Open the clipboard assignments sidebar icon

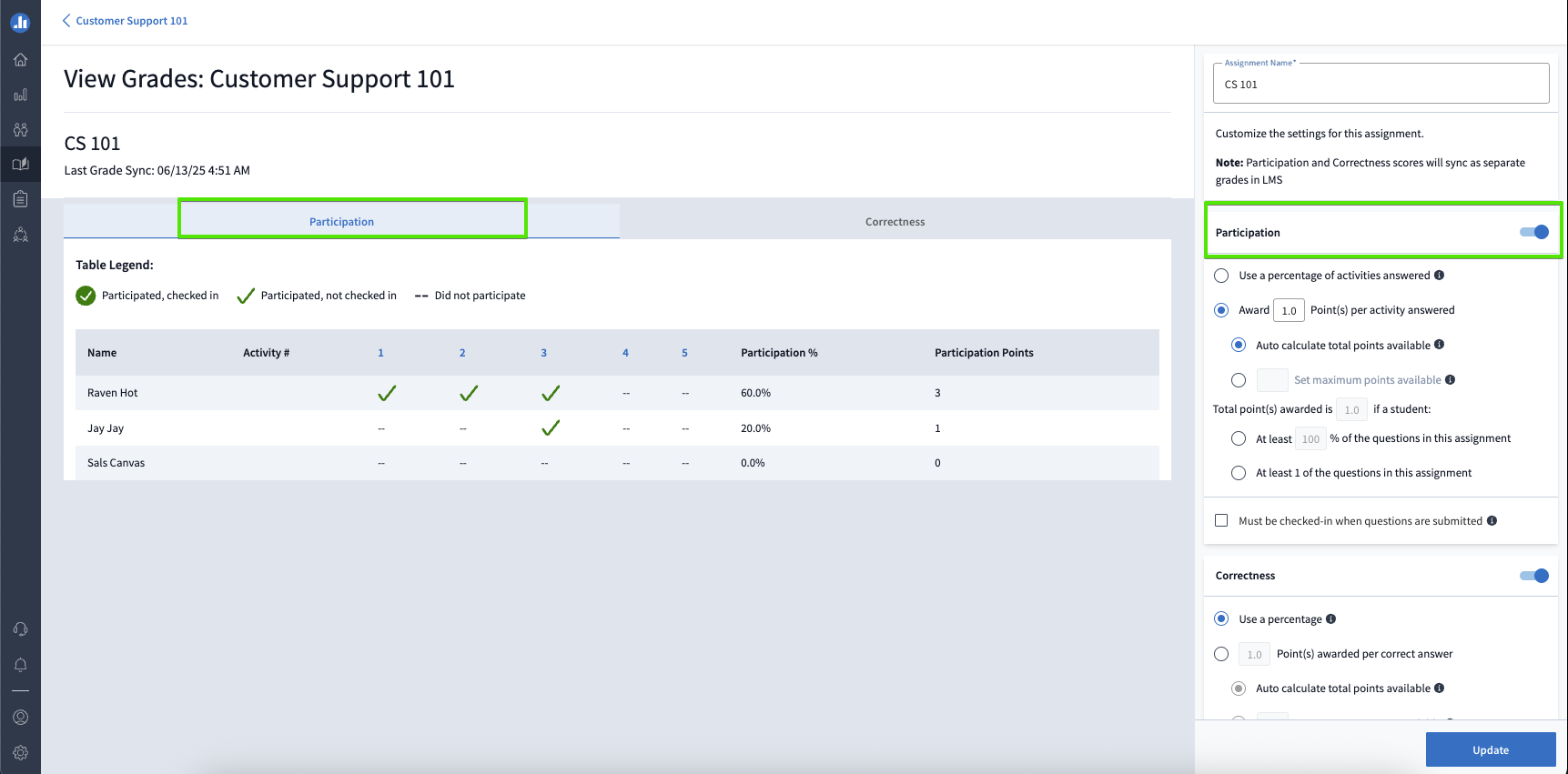(x=20, y=199)
